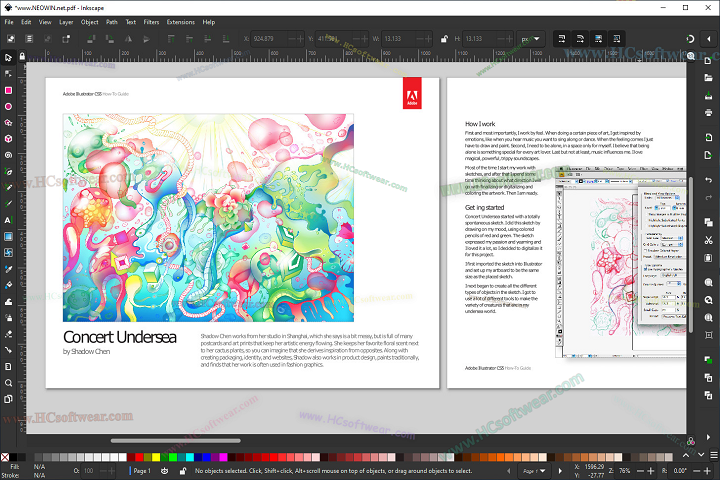This screenshot has width=720, height=480.
Task: Collapse the tool controls arrow
Action: pos(709,39)
